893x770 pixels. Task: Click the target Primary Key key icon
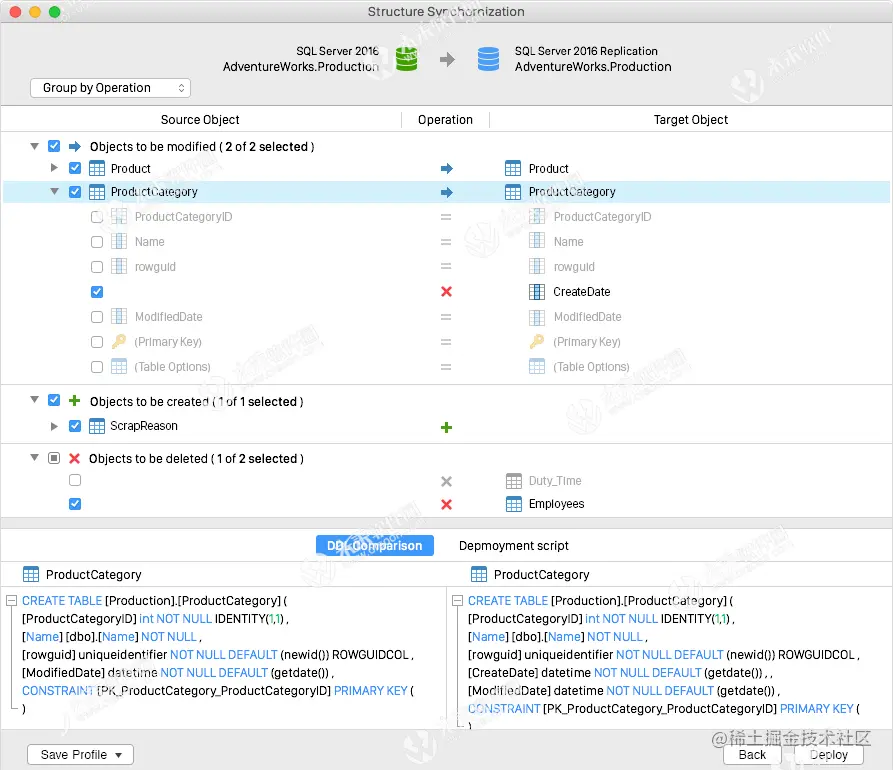click(x=536, y=341)
